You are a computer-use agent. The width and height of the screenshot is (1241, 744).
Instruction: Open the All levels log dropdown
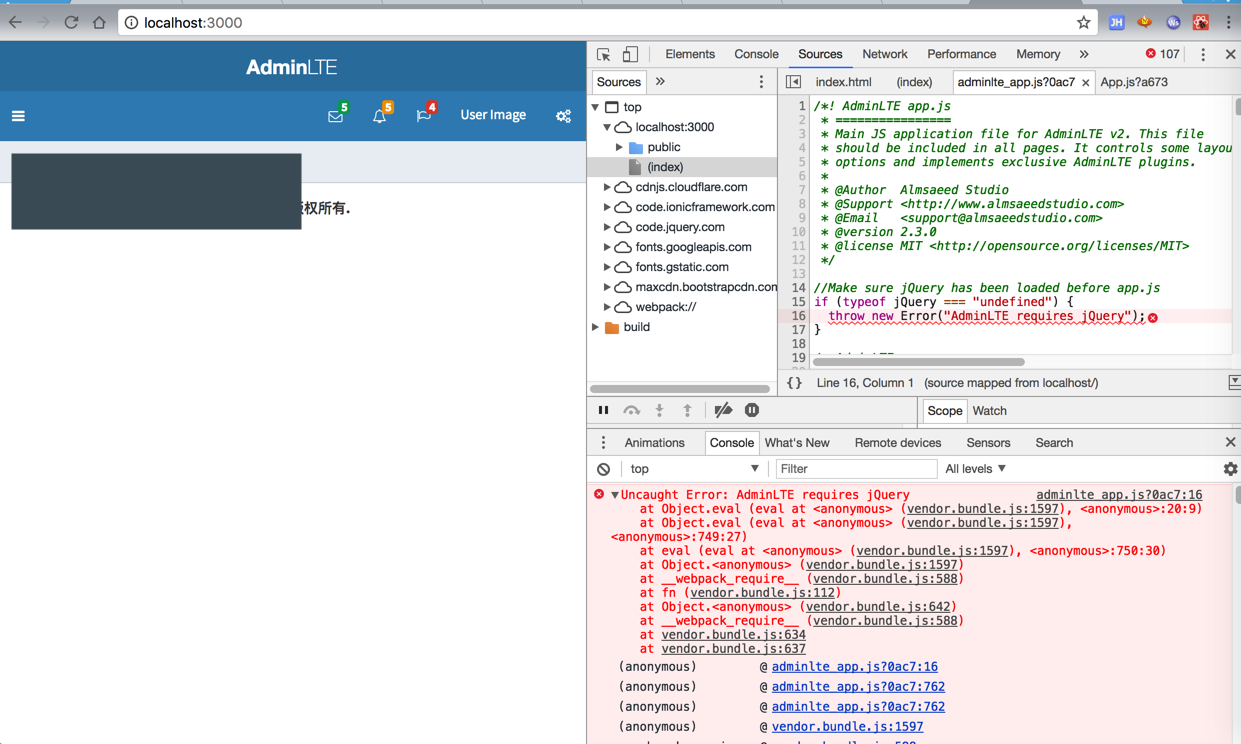tap(975, 469)
